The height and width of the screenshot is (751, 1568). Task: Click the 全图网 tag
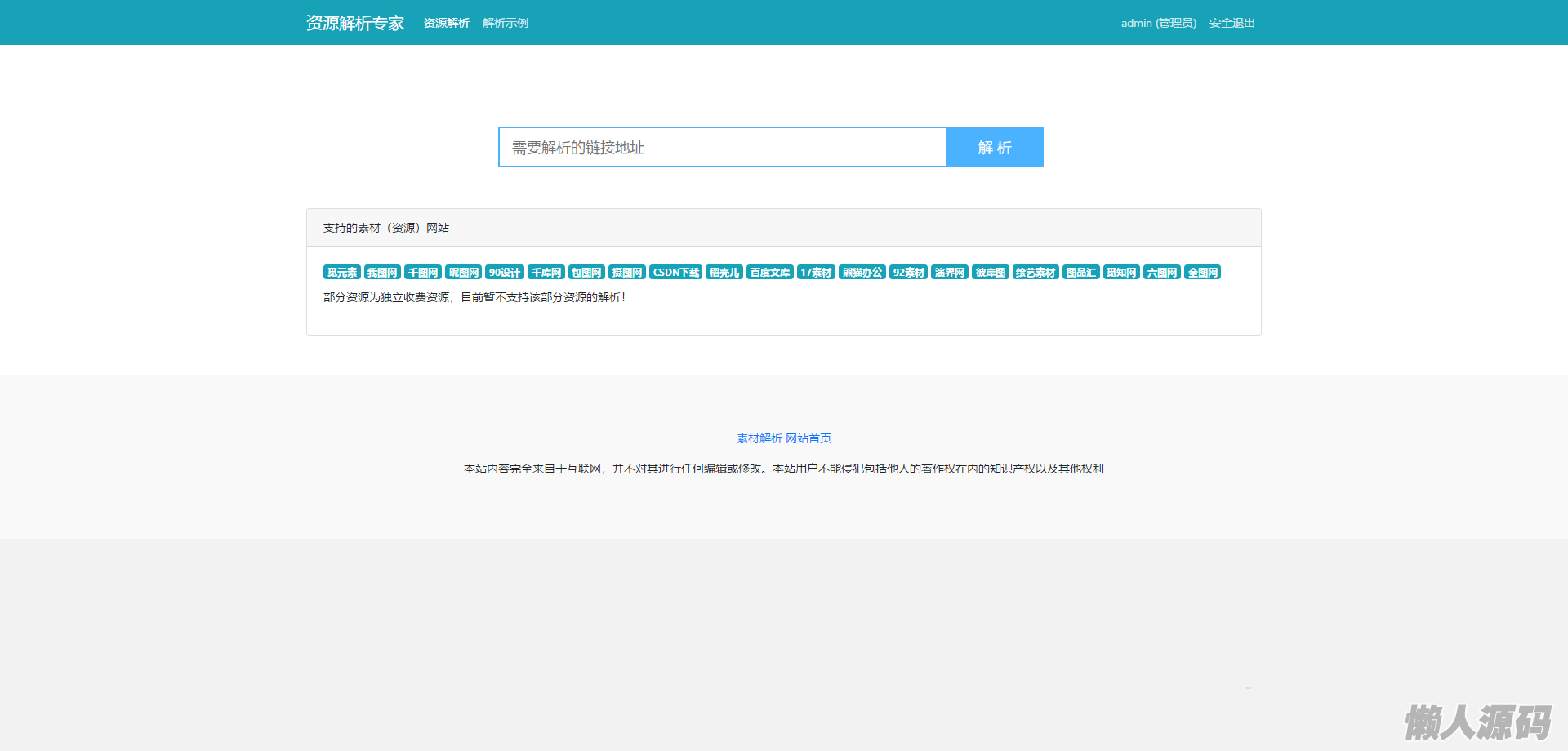(1202, 273)
